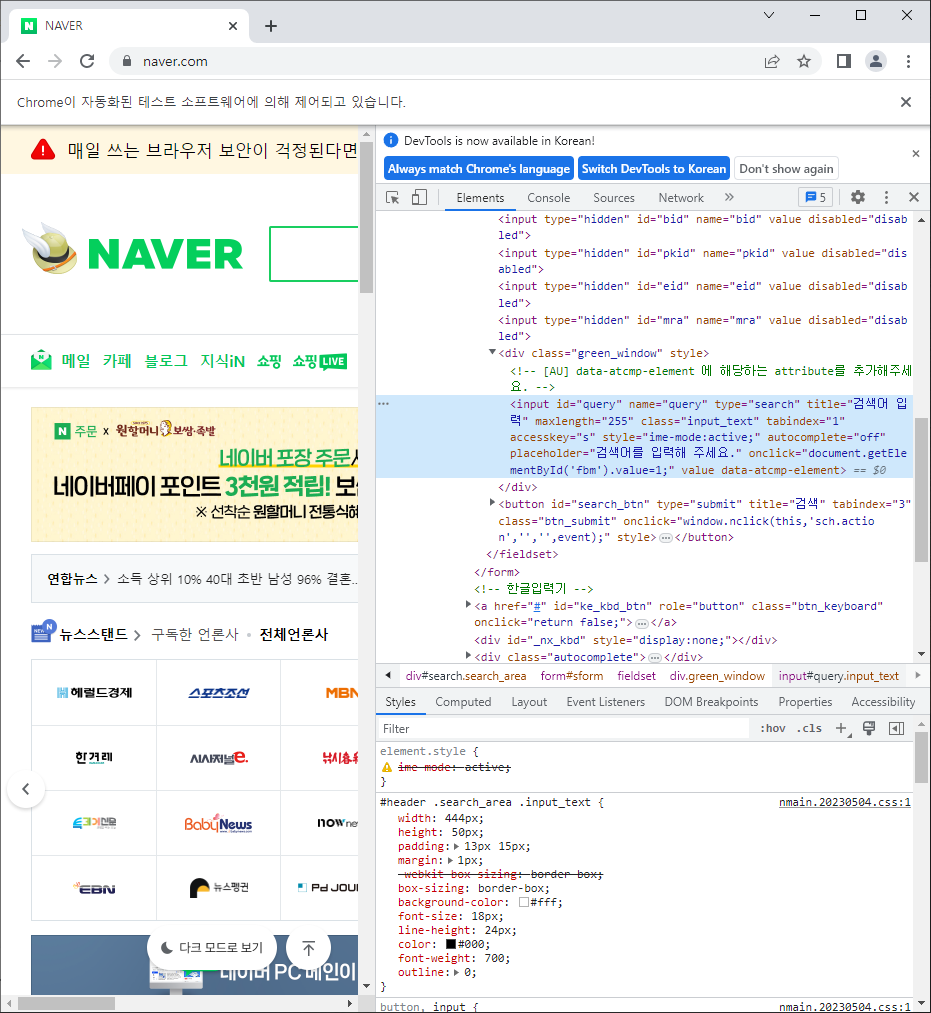Go to previous newsstand page arrow
Viewport: 931px width, 1013px height.
pyautogui.click(x=26, y=789)
